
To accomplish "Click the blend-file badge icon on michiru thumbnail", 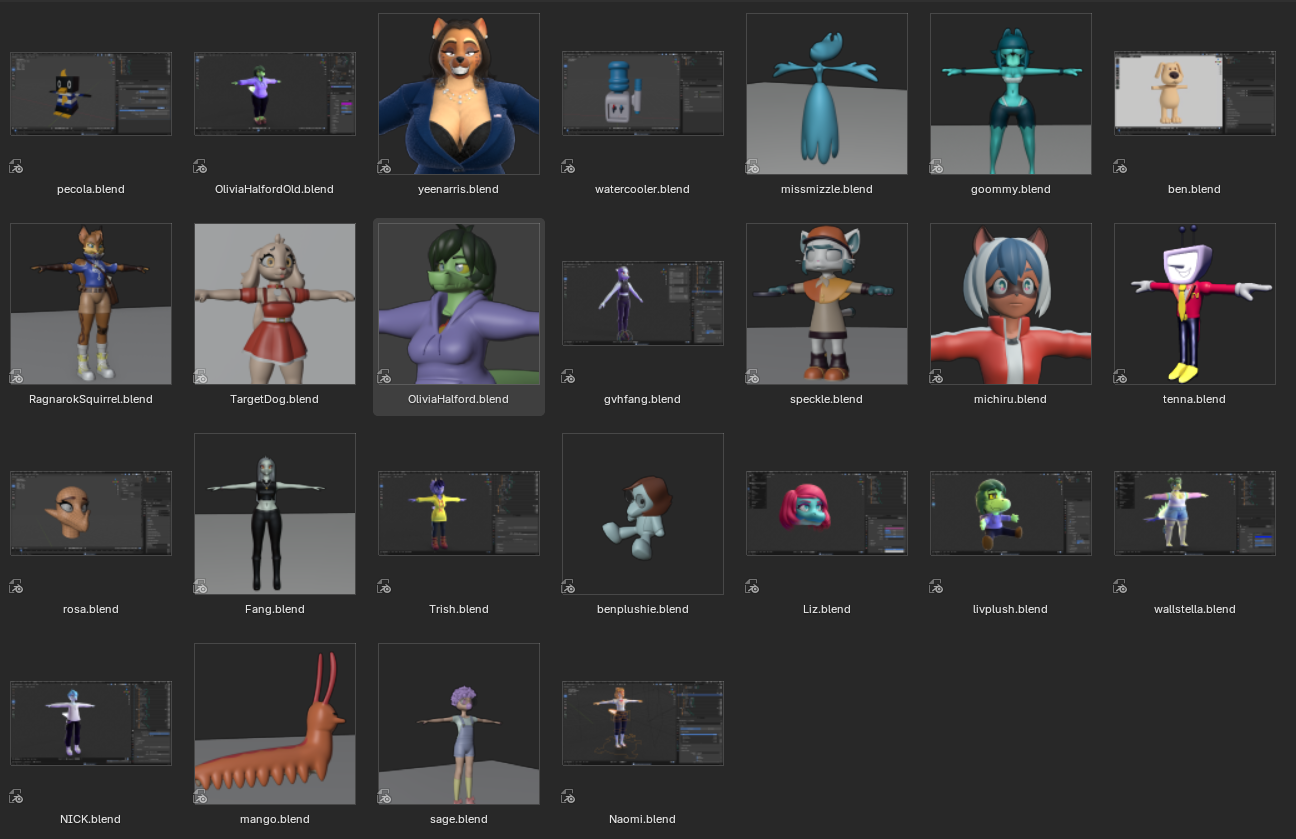I will pos(936,377).
